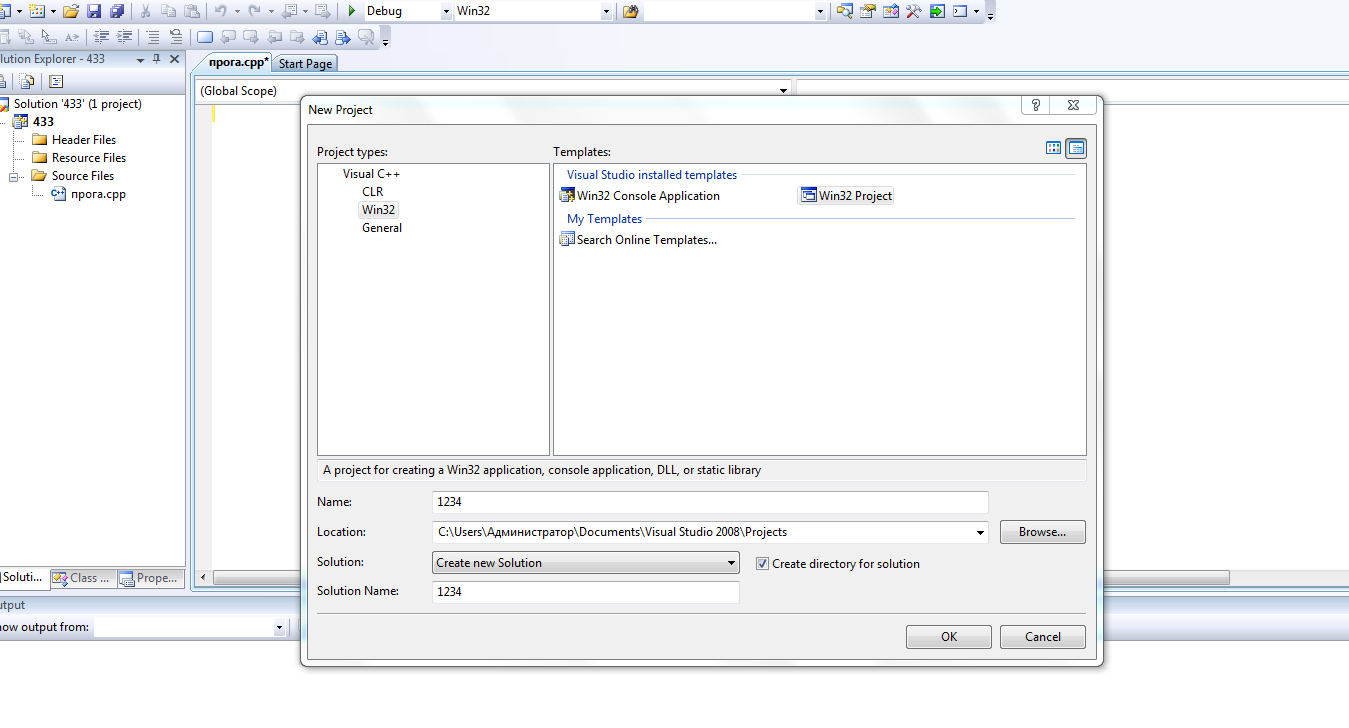
Task: Click Show All Files icon in Solution Explorer
Action: [x=28, y=82]
